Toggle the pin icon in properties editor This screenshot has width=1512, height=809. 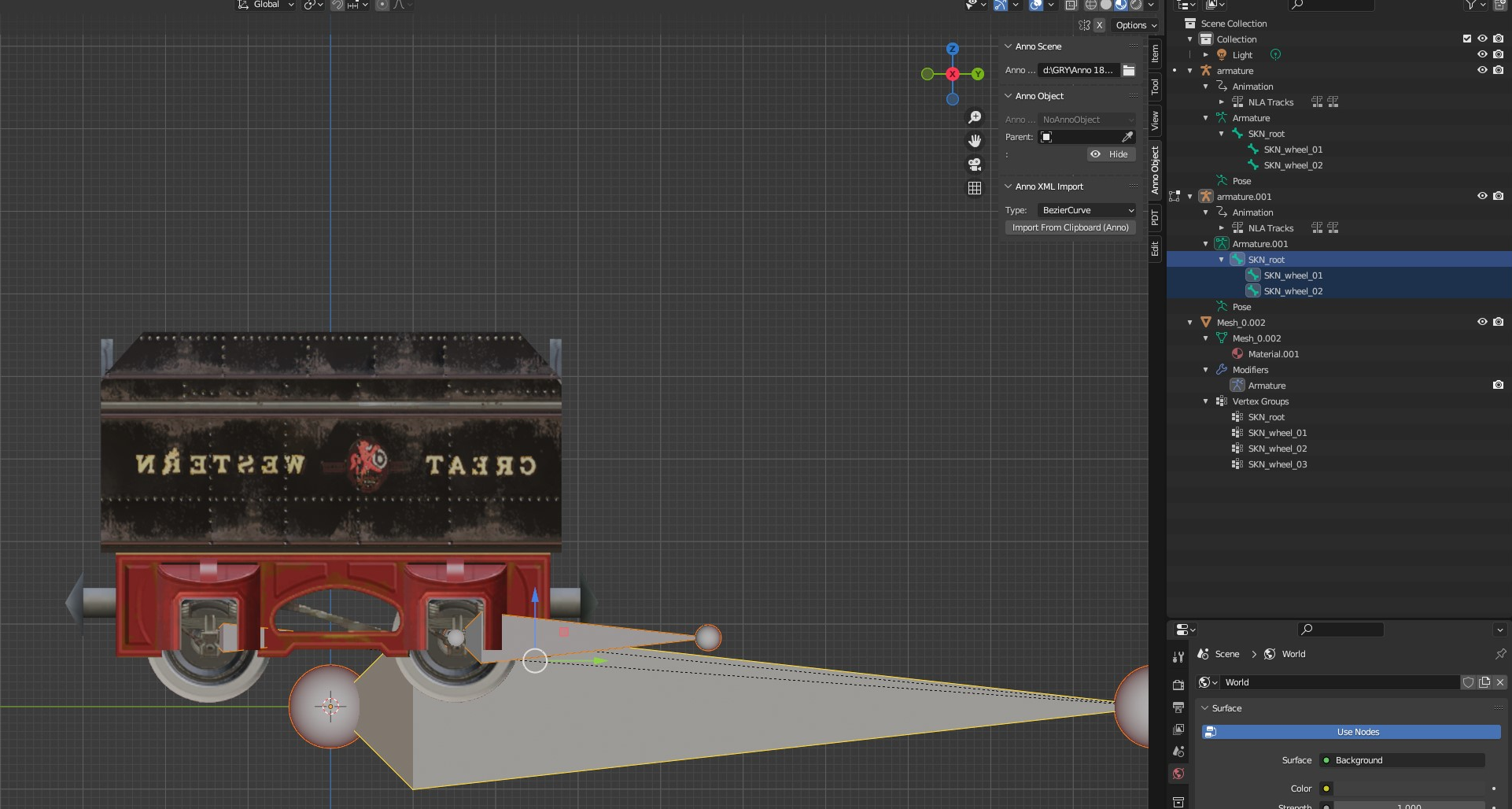[x=1500, y=654]
